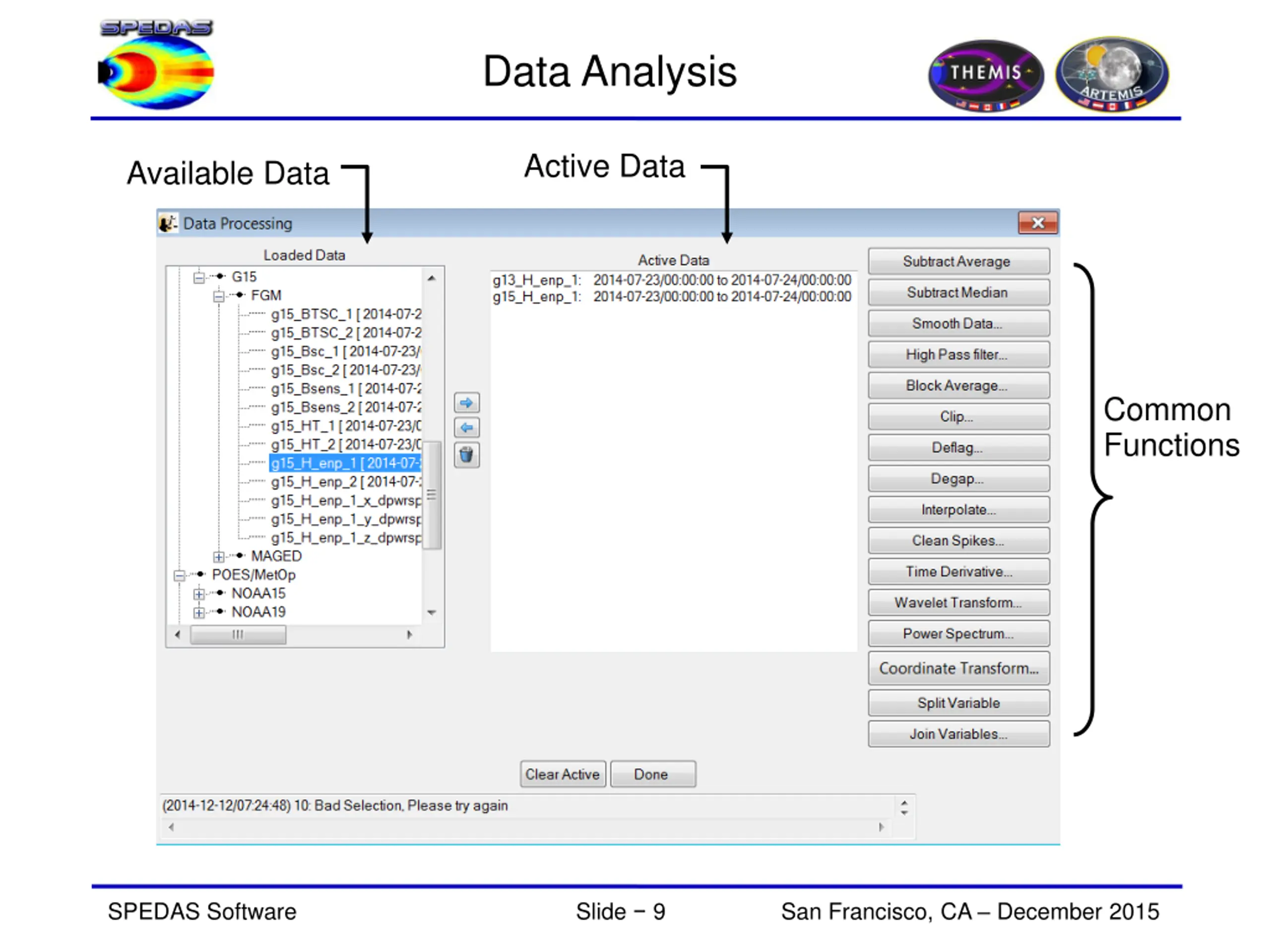Click Loaded Data vertical scrollbar up arrow

[432, 278]
